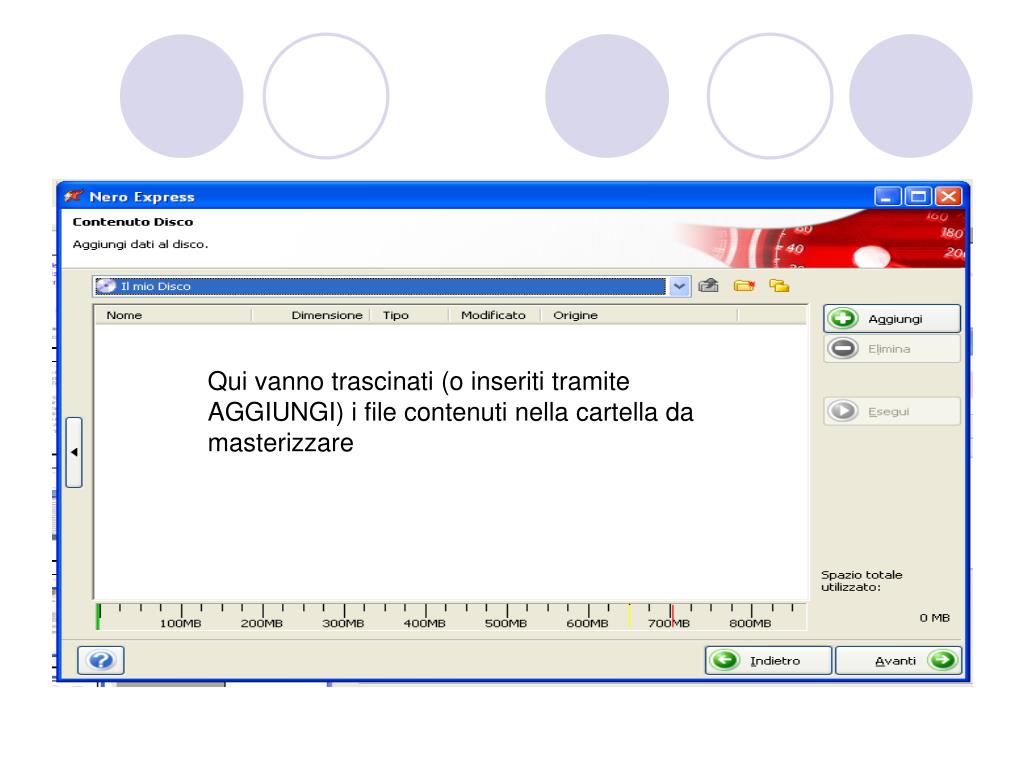Expand the side panel arrow handle
Screen dimensions: 1024x768
pyautogui.click(x=74, y=452)
